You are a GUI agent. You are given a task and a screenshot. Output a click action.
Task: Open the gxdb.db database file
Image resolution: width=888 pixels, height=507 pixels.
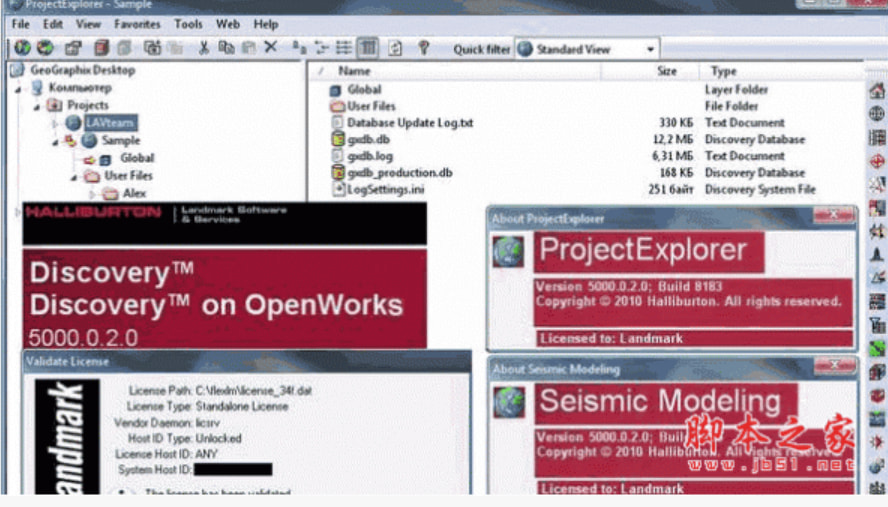tap(368, 139)
